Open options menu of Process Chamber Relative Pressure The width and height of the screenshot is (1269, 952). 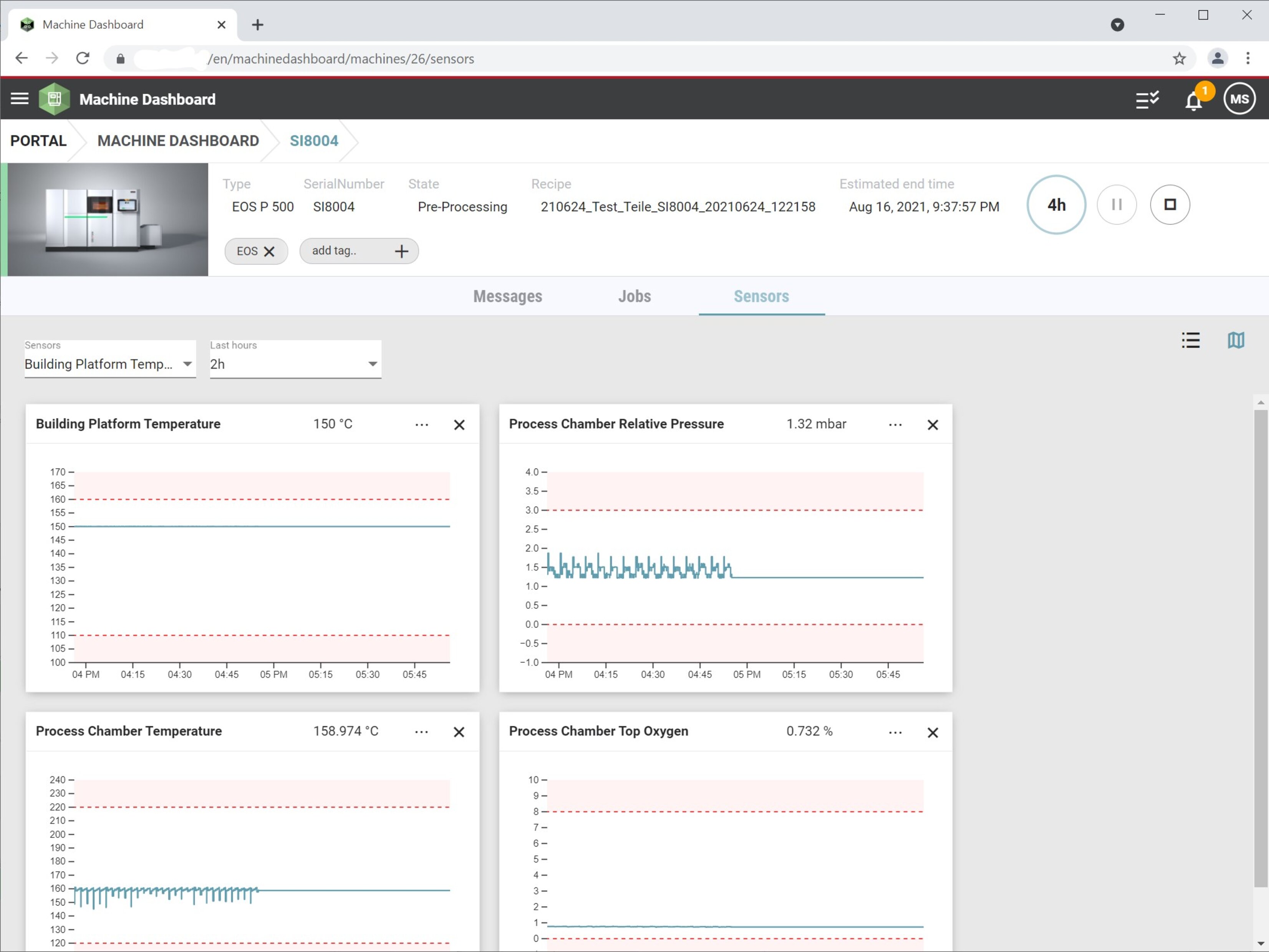895,424
